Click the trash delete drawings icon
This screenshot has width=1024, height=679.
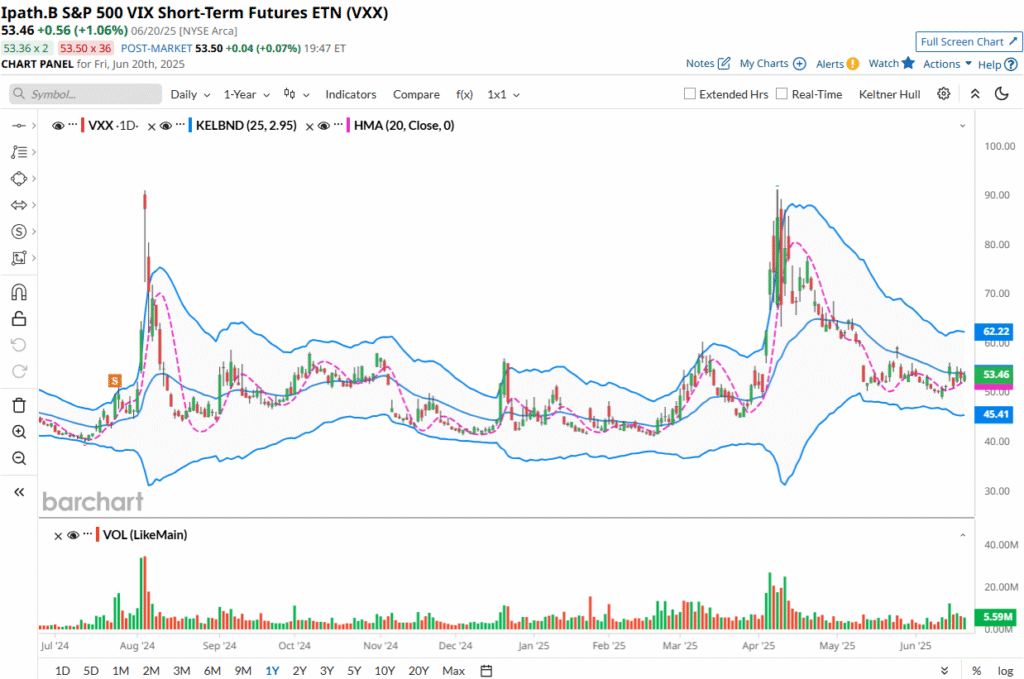(x=18, y=405)
